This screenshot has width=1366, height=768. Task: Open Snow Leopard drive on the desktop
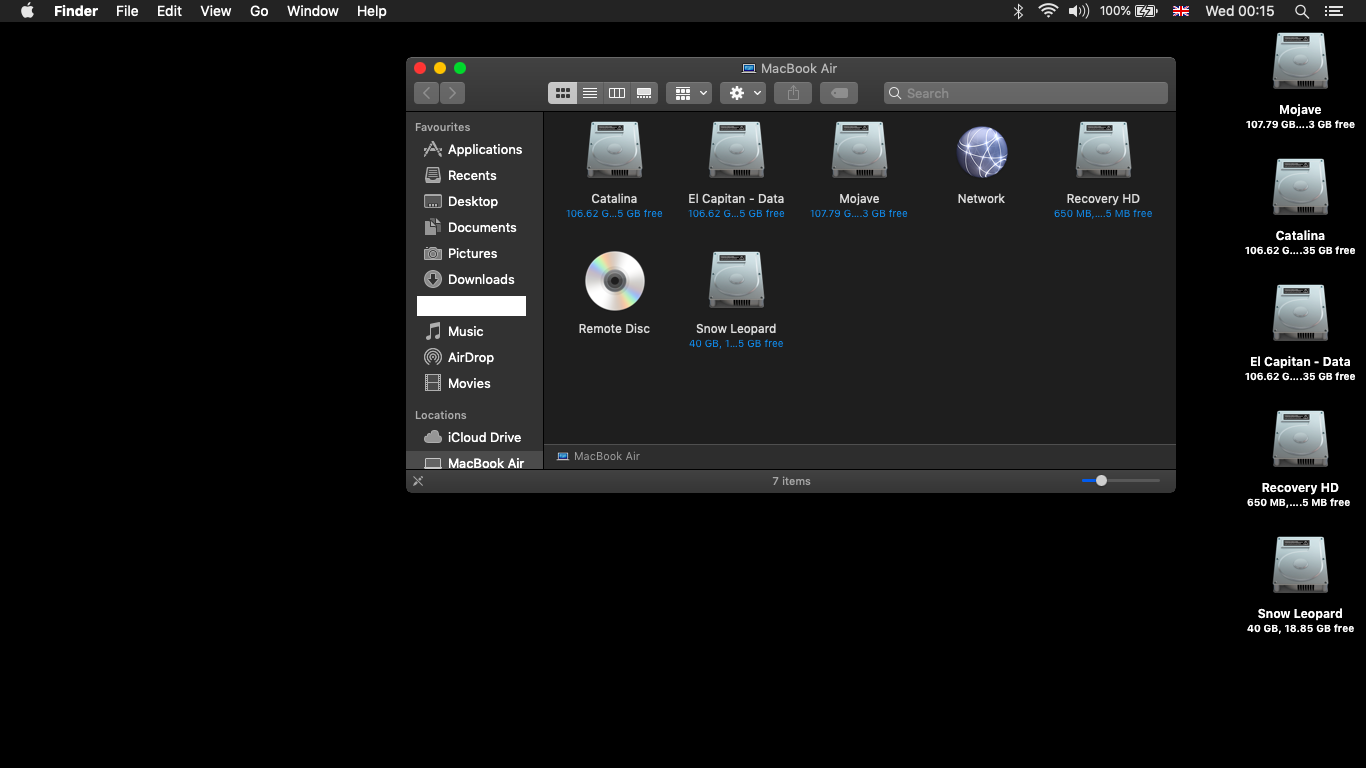click(x=1300, y=566)
